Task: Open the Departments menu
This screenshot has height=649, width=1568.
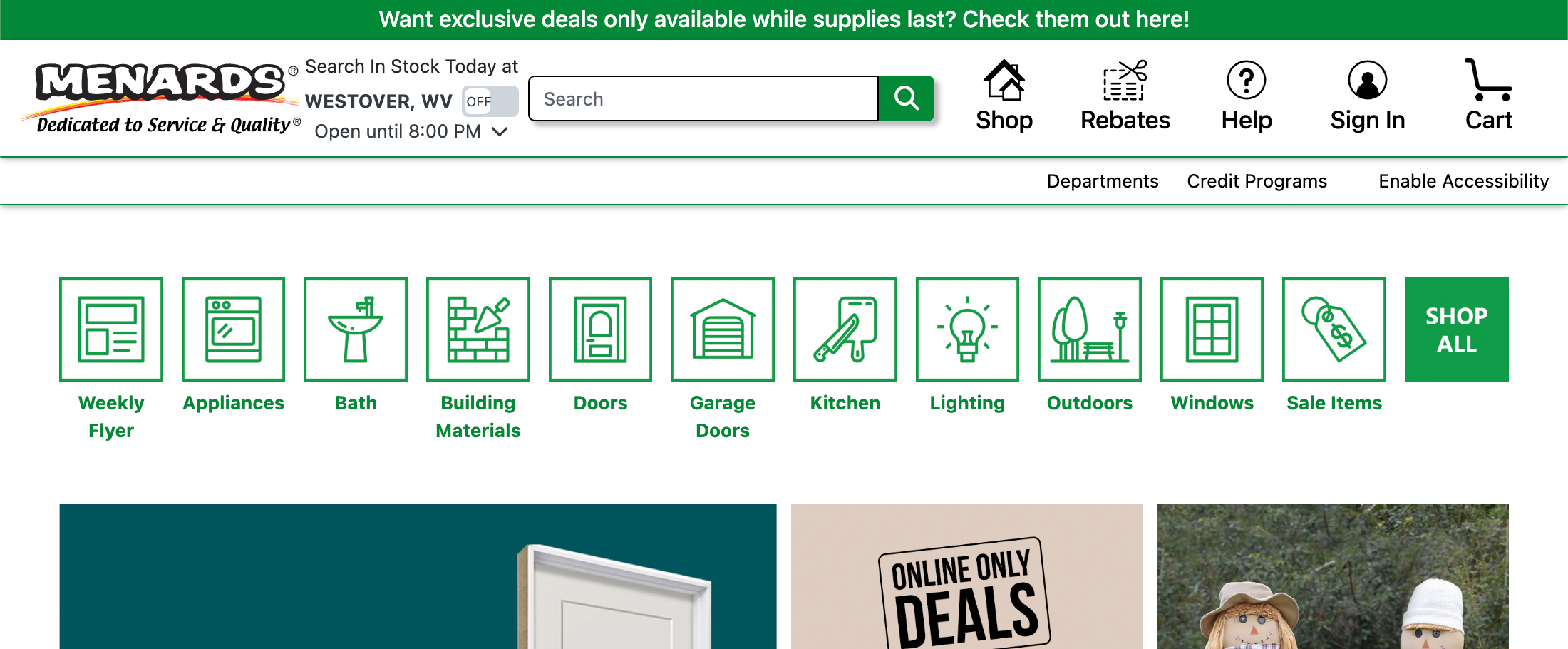Action: coord(1102,181)
